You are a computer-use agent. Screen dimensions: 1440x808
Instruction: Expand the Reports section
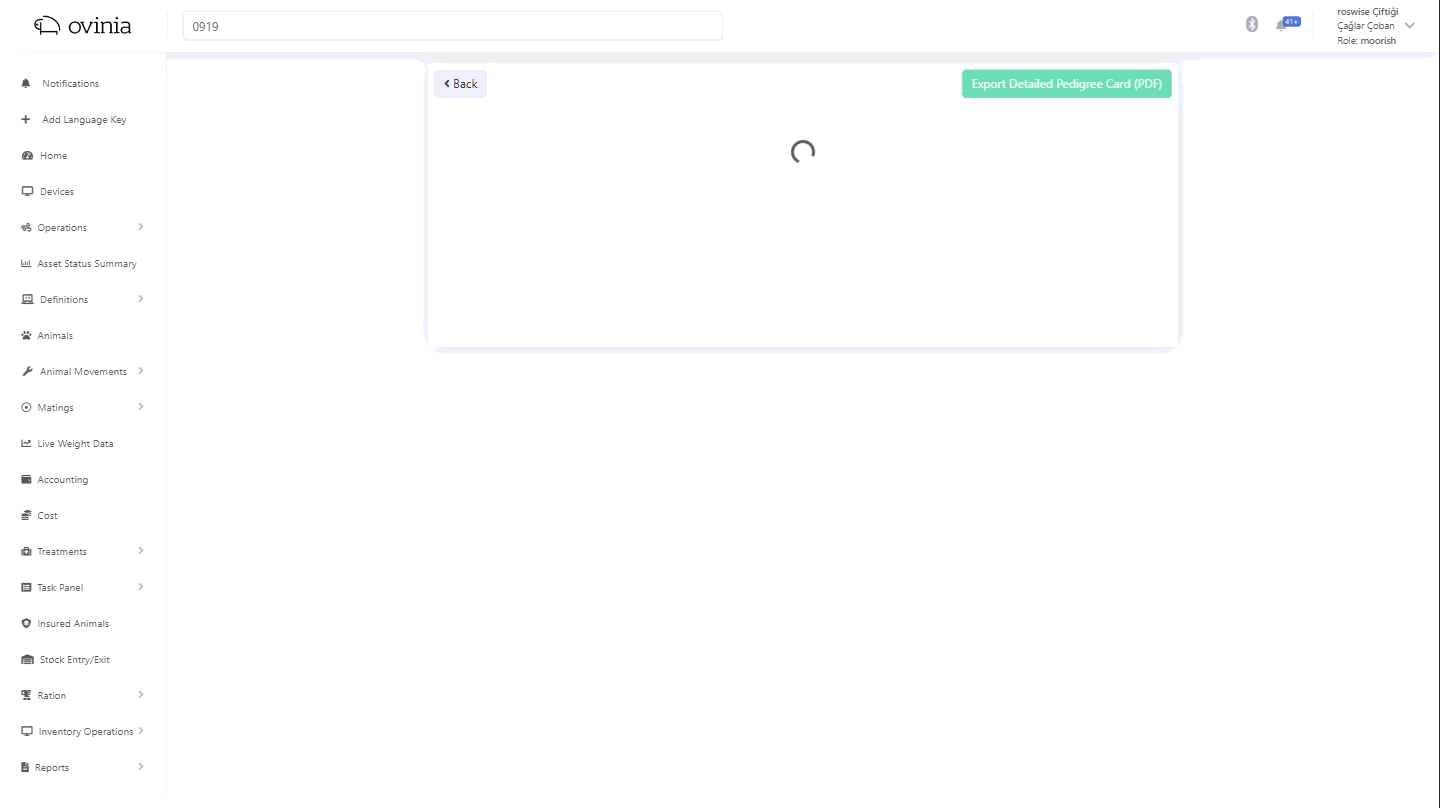[141, 767]
